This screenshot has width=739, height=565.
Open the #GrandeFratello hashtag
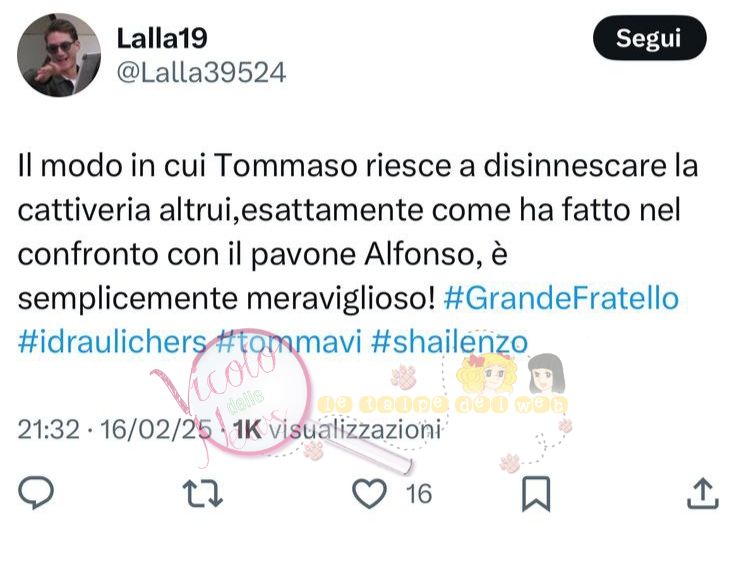561,298
